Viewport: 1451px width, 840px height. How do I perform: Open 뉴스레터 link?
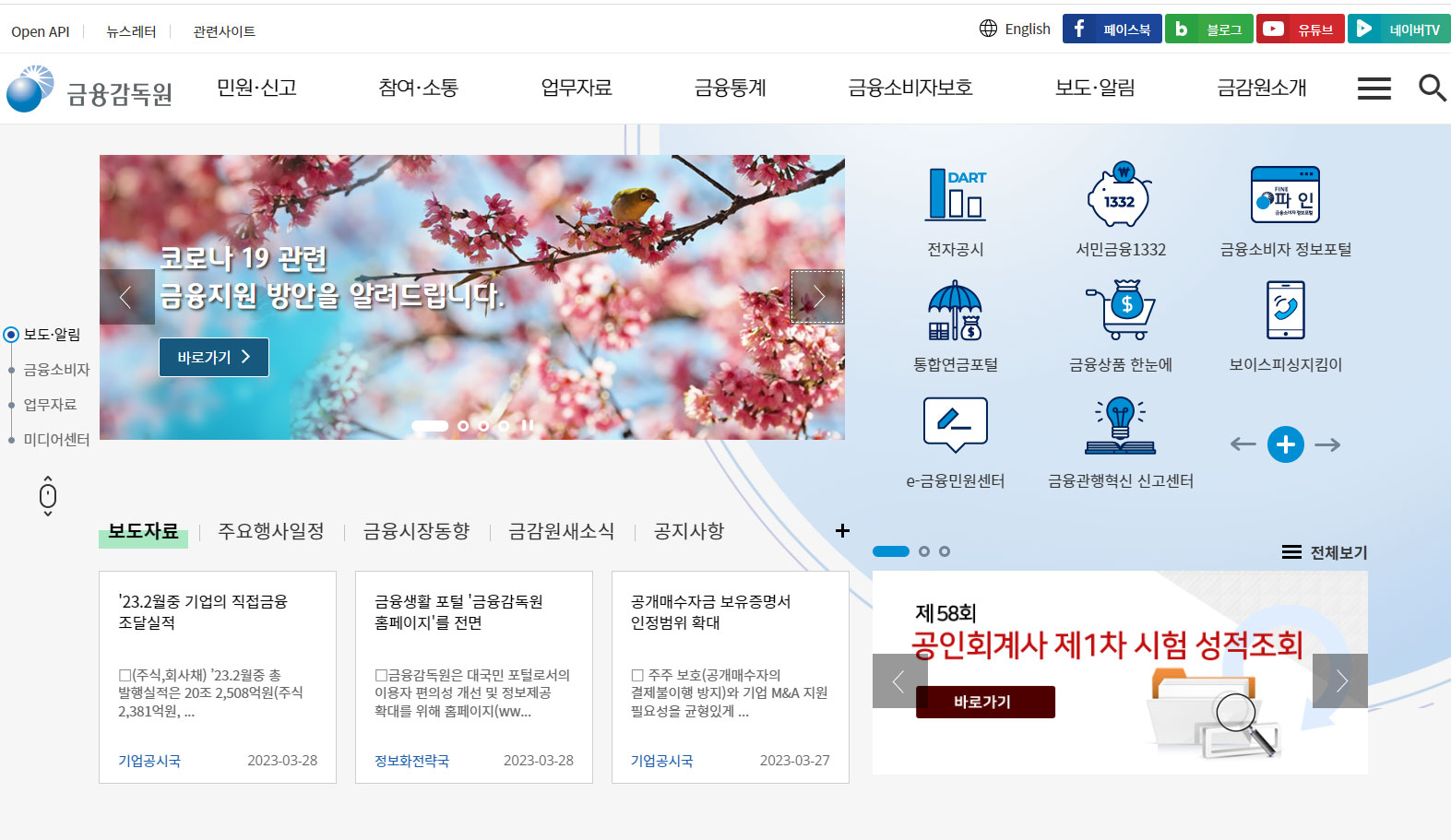(131, 31)
